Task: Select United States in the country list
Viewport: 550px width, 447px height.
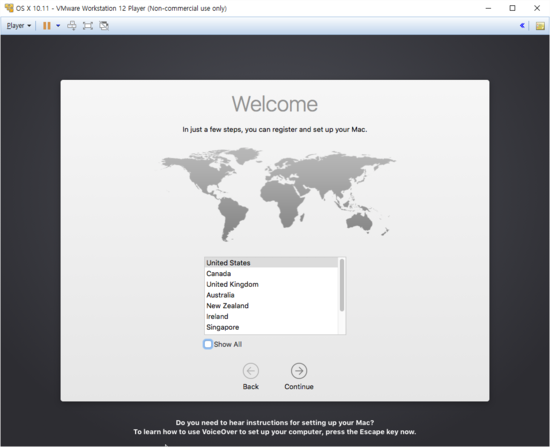Action: (271, 262)
